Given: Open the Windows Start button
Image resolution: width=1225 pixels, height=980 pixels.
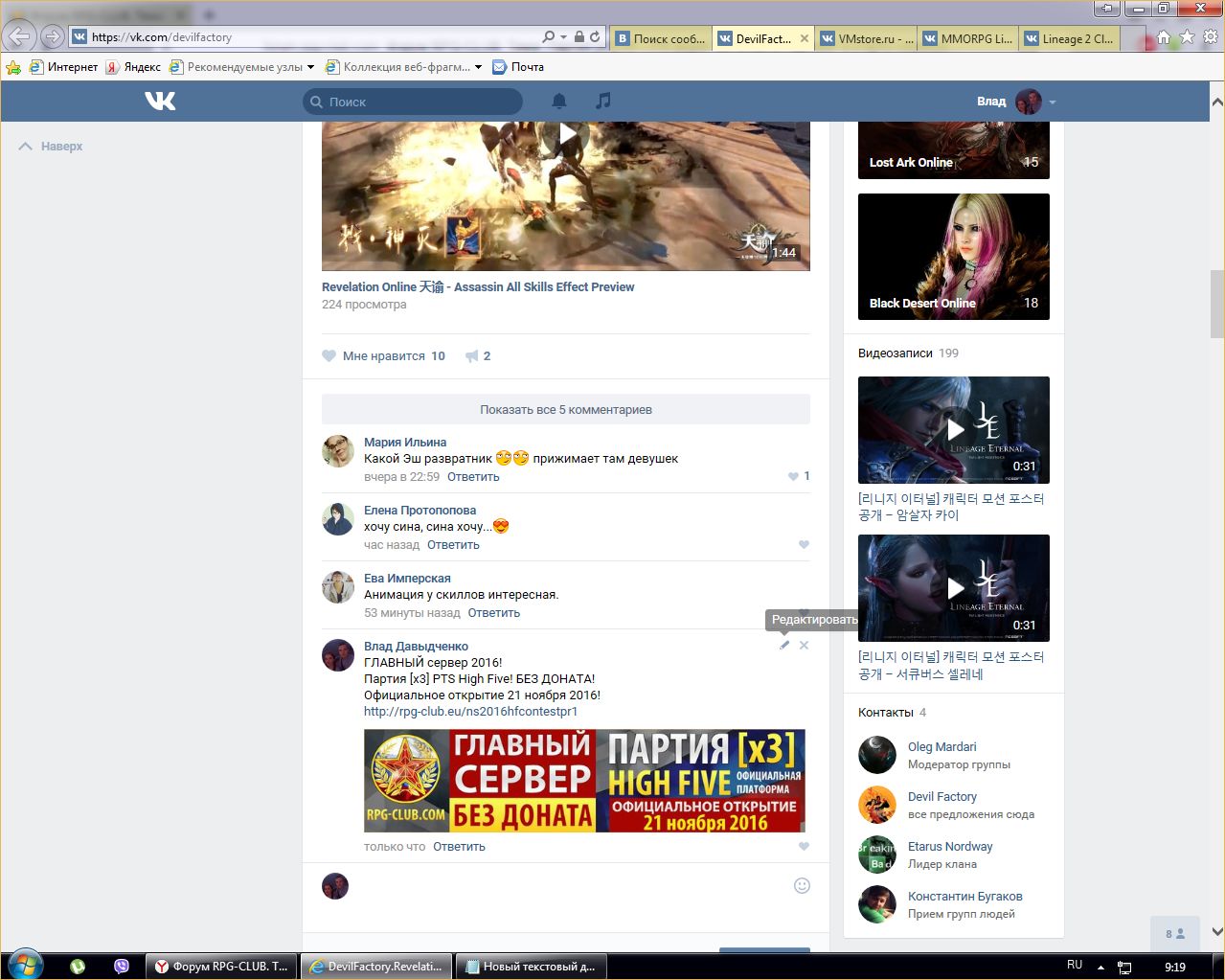Looking at the screenshot, I should coord(25,965).
